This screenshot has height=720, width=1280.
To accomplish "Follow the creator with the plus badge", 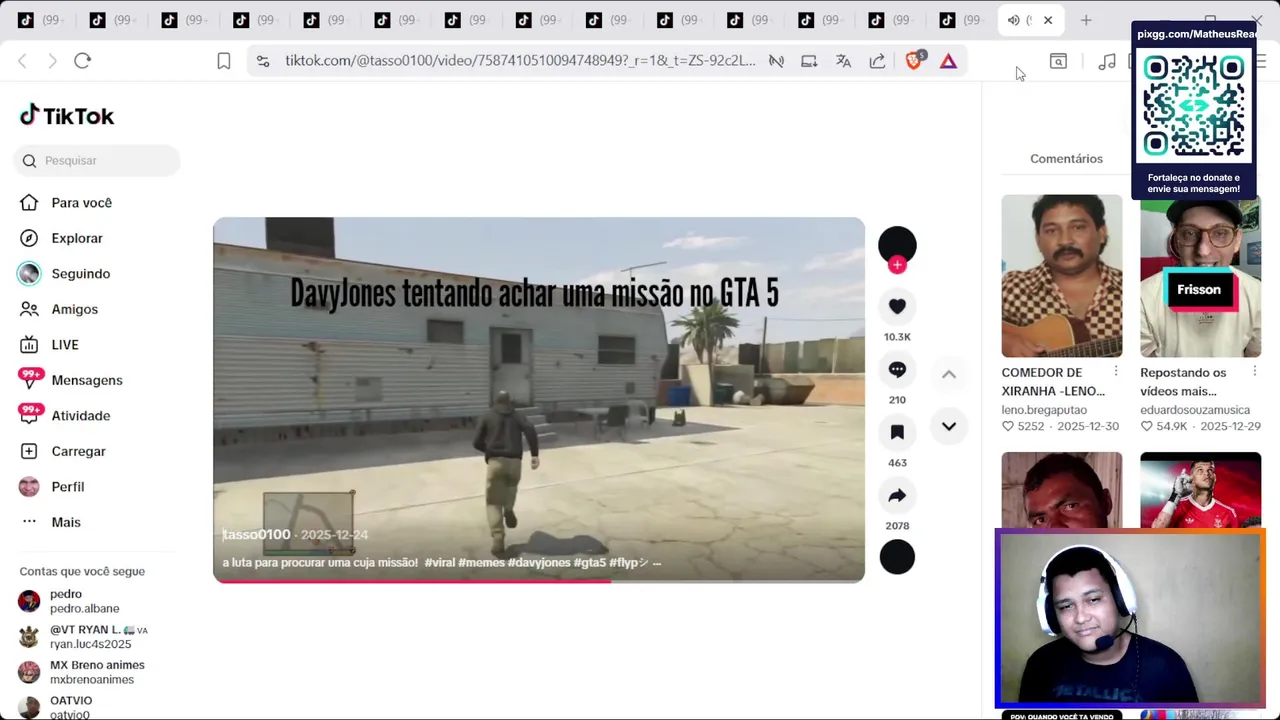I will point(897,265).
